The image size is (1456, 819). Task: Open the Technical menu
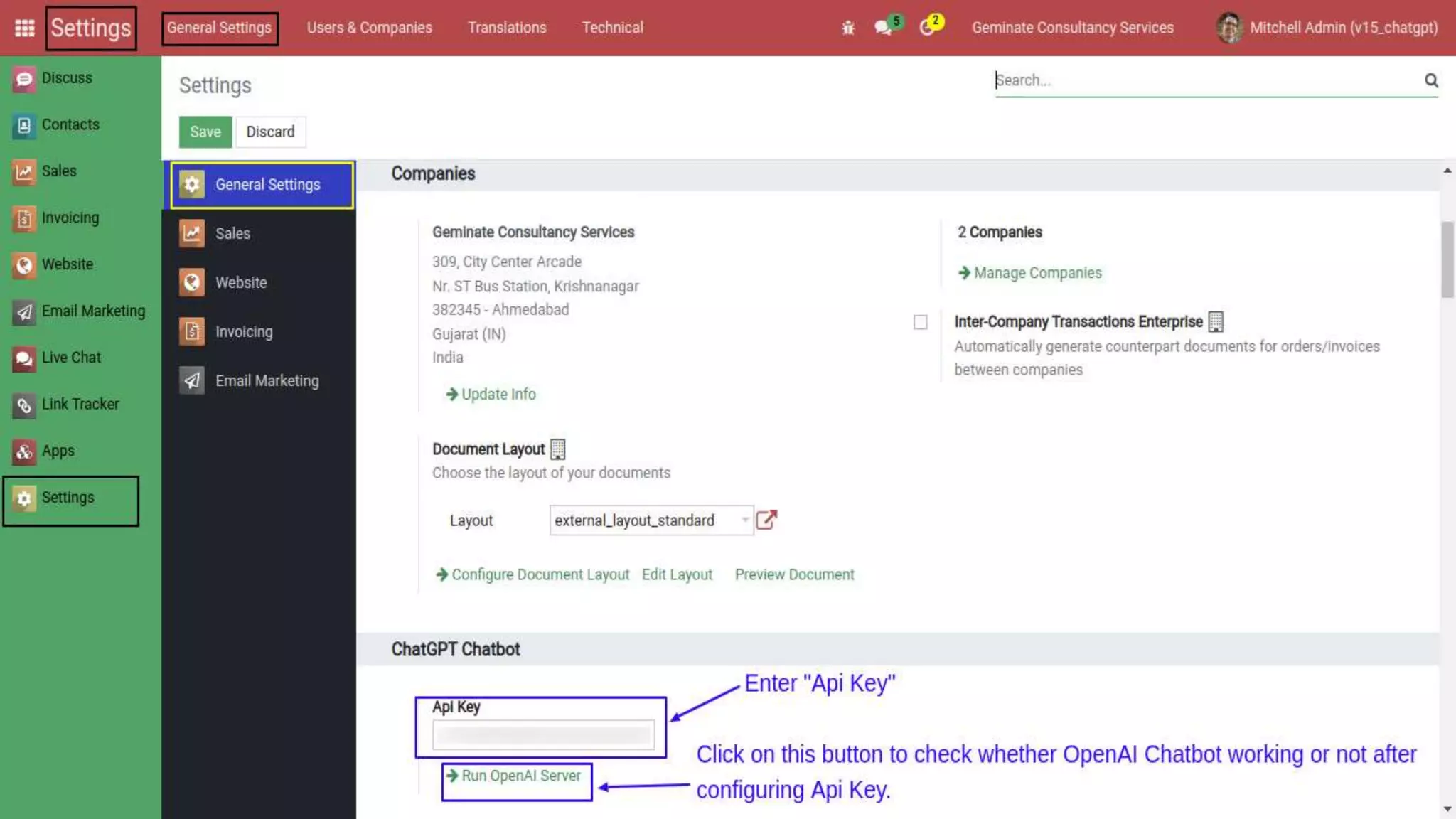tap(612, 28)
